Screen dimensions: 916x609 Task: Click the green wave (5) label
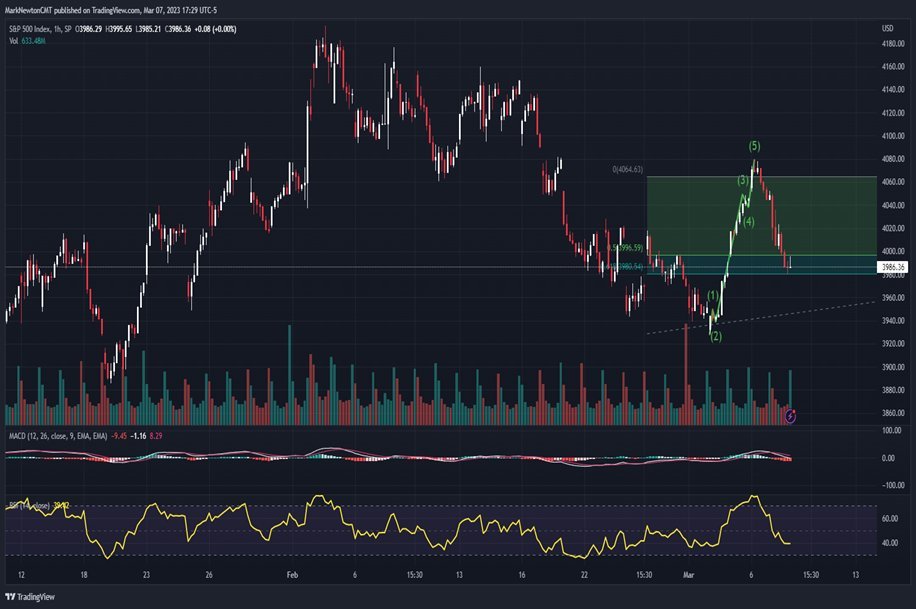coord(754,146)
